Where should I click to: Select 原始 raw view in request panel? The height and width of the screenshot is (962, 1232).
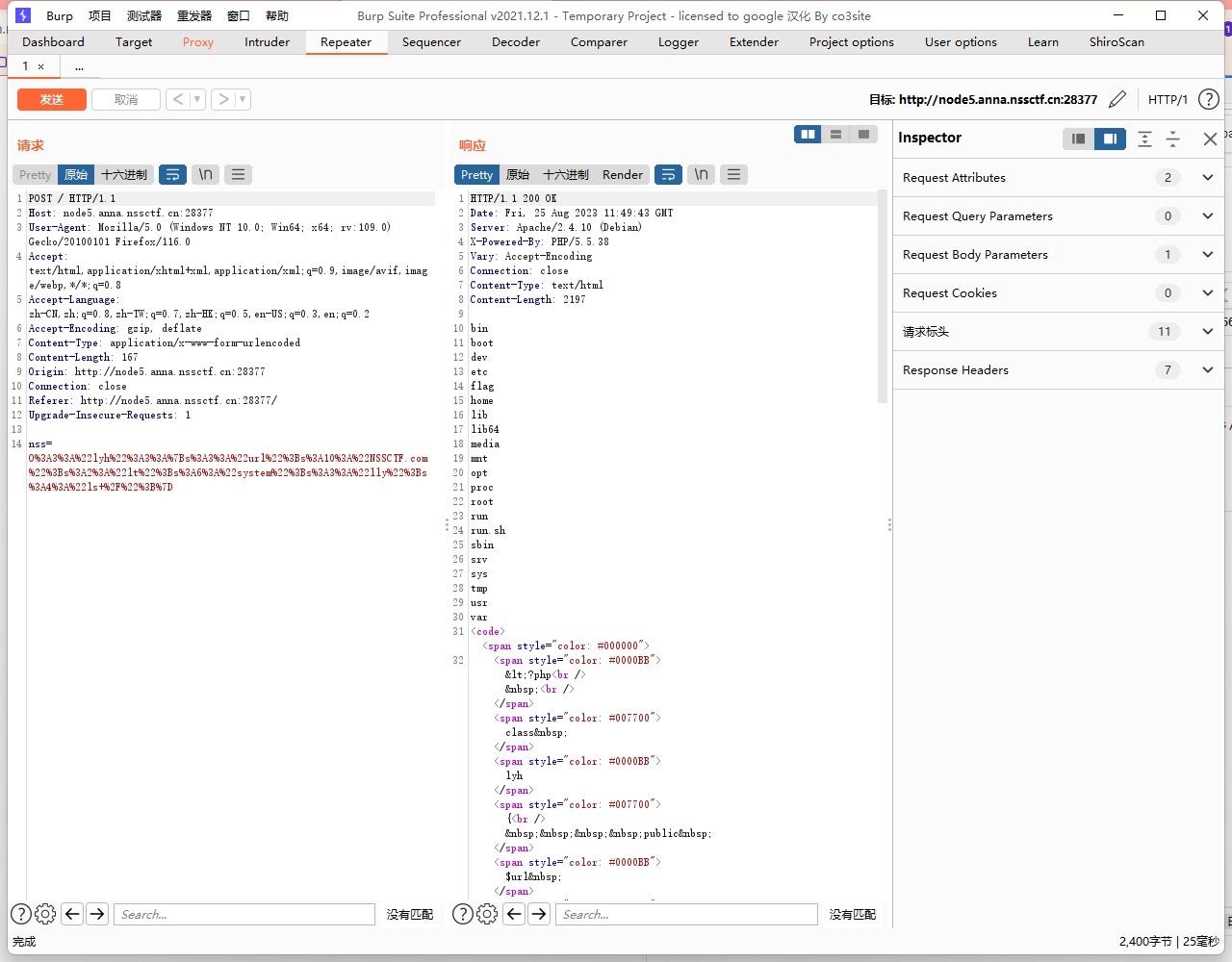(76, 174)
